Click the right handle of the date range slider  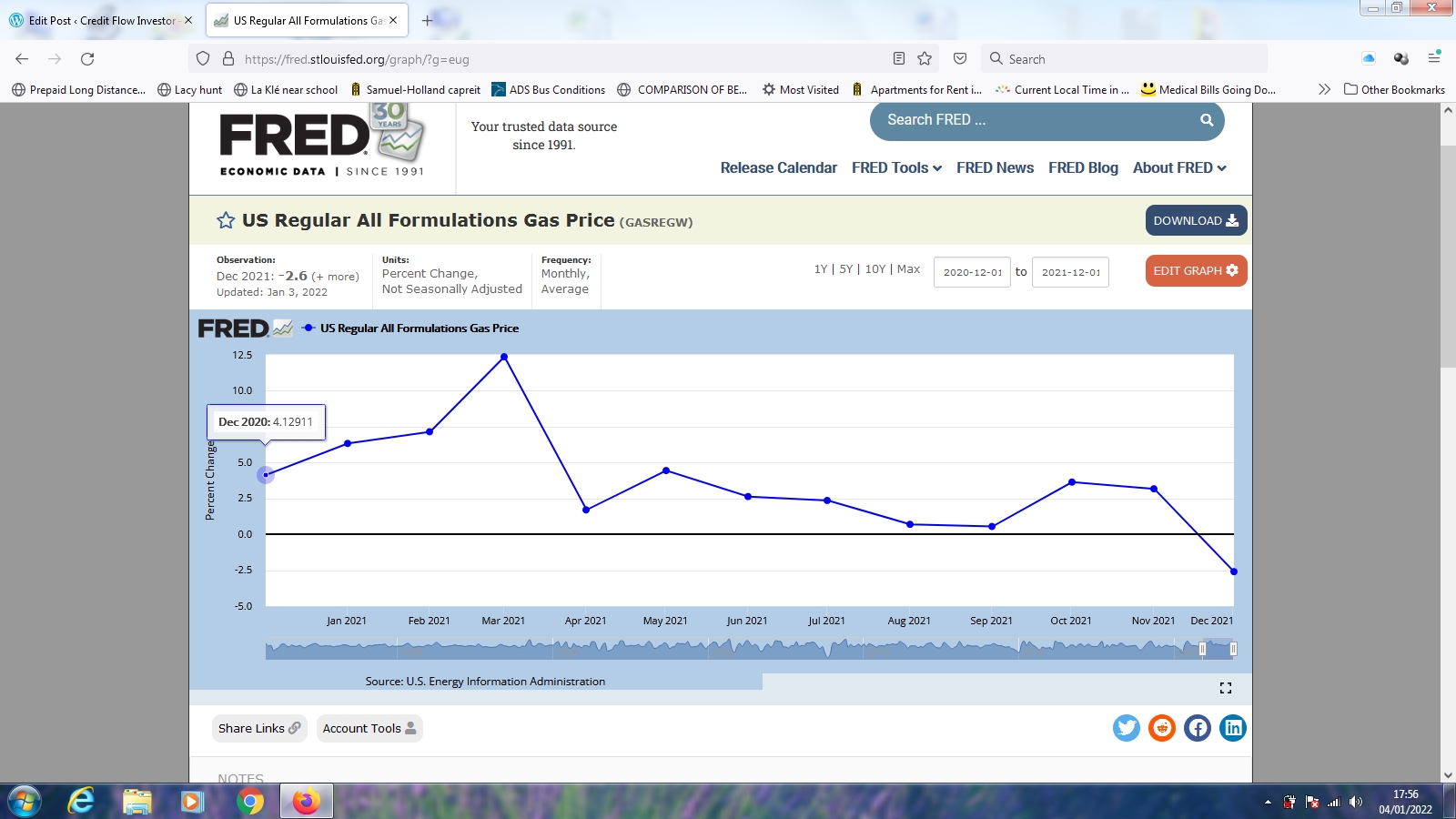pos(1233,649)
